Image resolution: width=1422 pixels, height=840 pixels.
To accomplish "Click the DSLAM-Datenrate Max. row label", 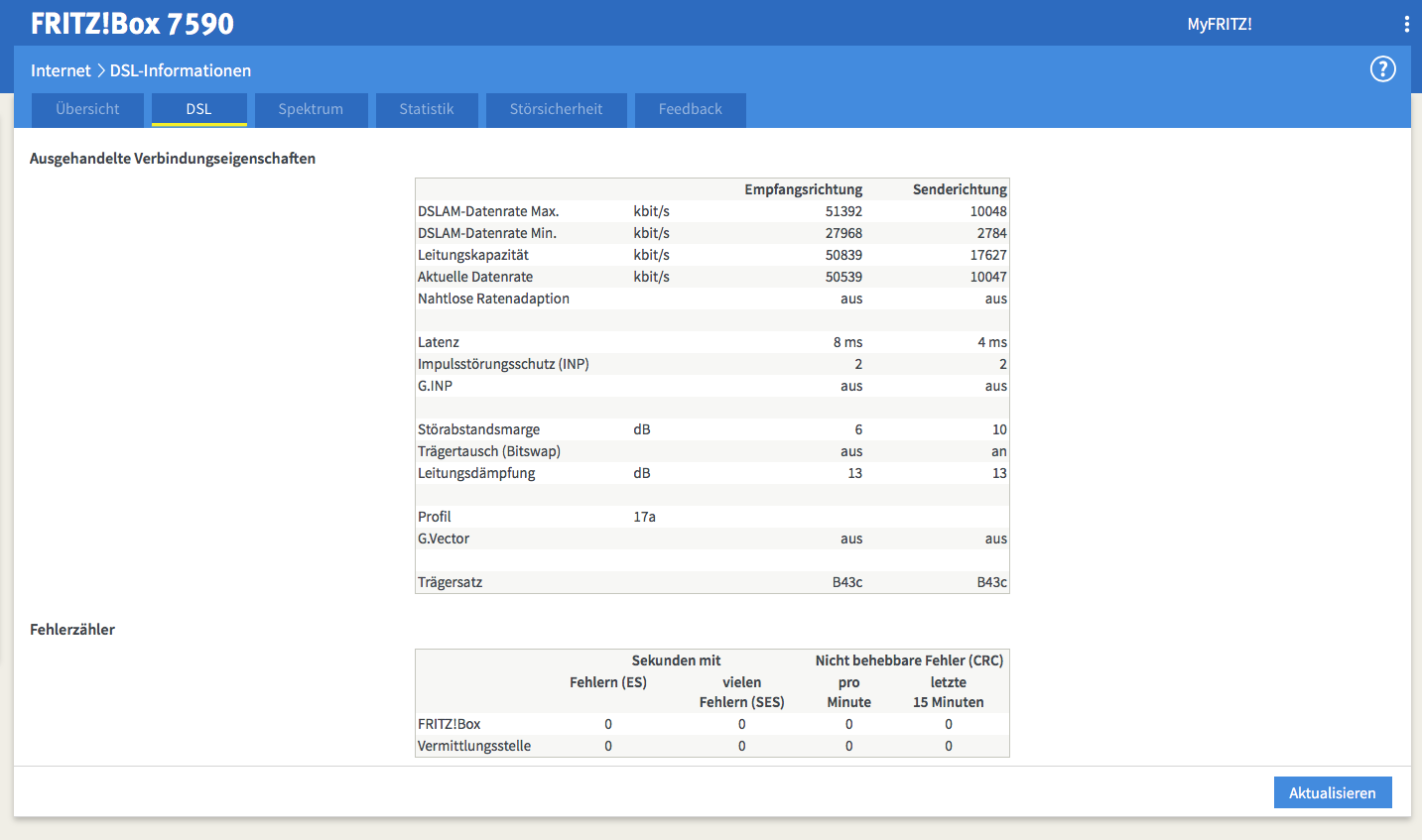I will coord(488,211).
